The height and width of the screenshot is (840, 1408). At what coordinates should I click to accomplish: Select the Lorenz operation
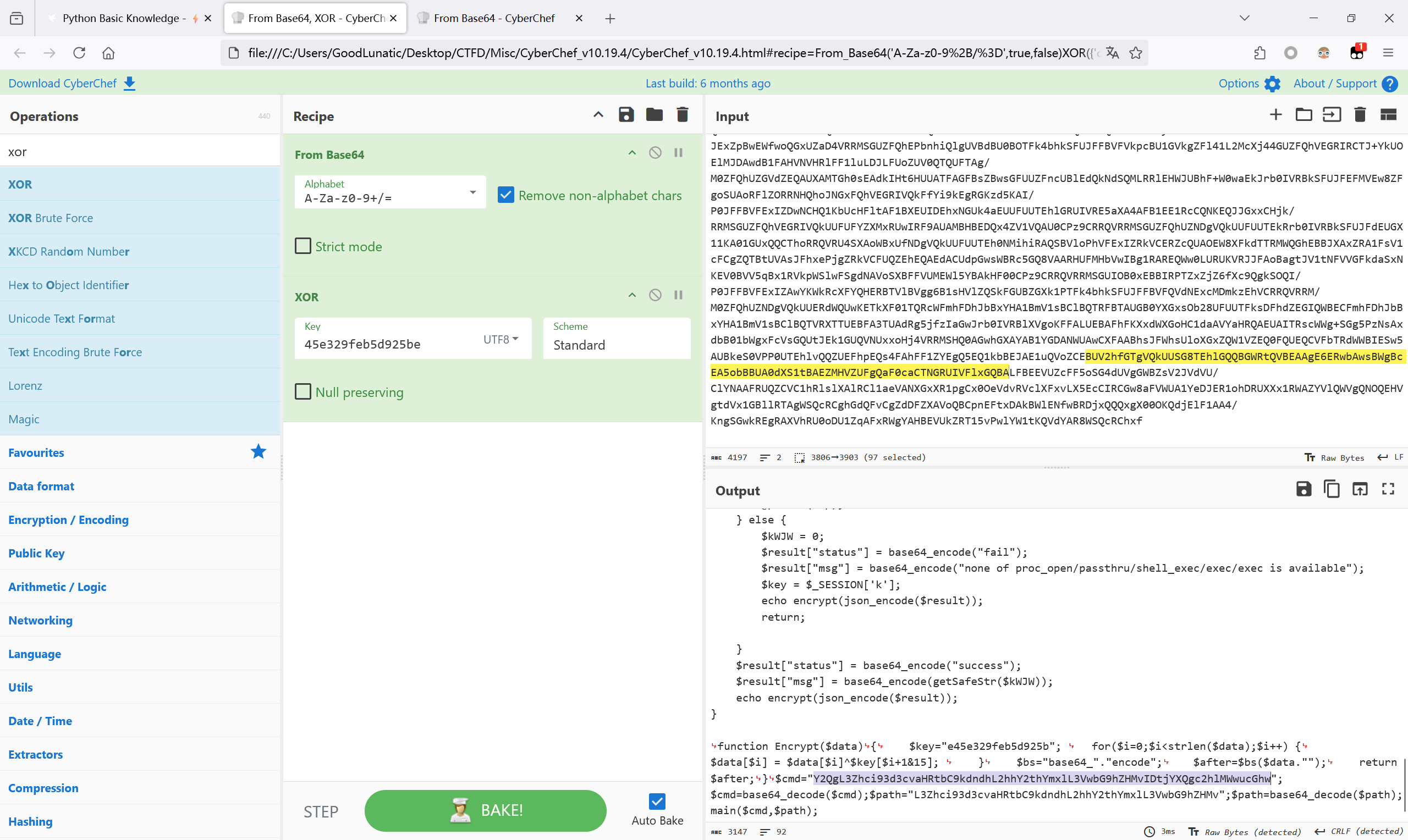[140, 385]
